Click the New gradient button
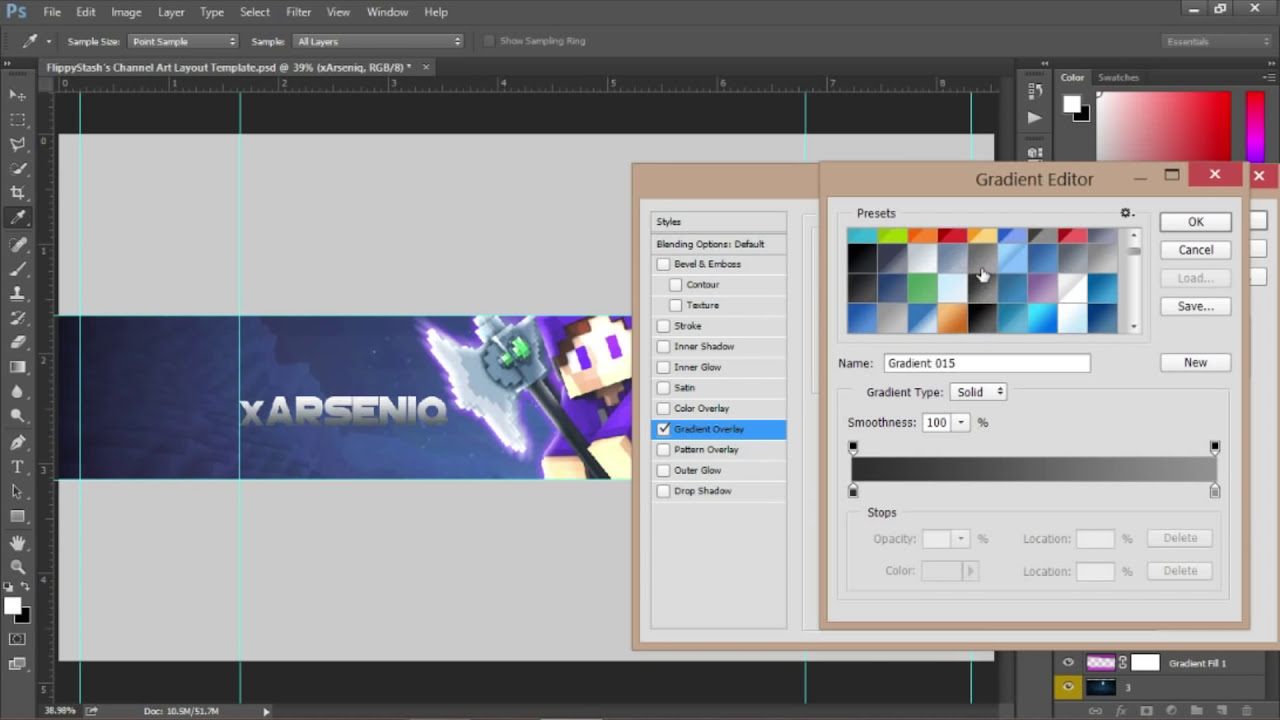Screen dimensions: 1280x720 click(x=1196, y=363)
